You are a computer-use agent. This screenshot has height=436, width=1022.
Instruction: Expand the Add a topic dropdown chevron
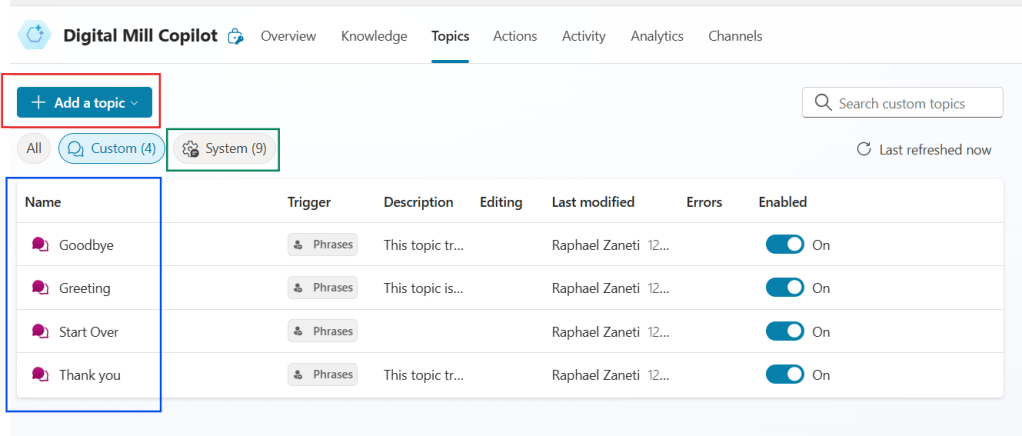tap(134, 103)
